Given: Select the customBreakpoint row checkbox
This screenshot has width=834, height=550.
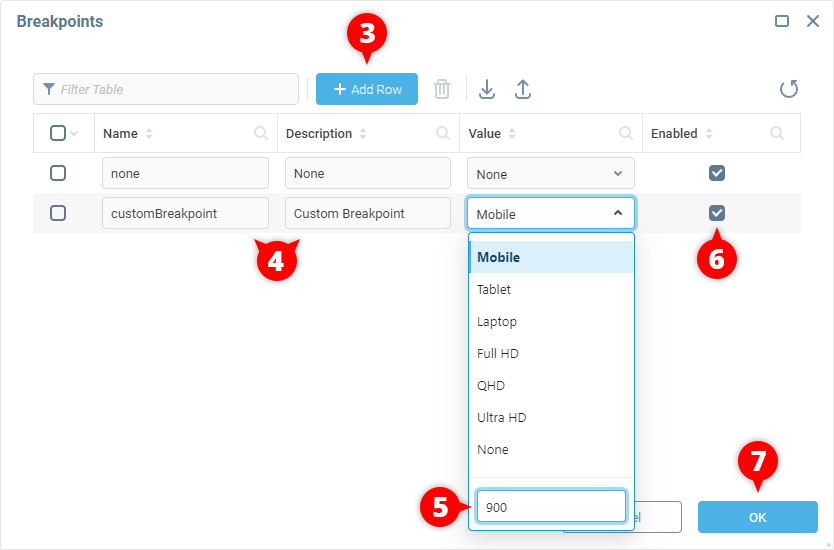Looking at the screenshot, I should click(x=58, y=213).
